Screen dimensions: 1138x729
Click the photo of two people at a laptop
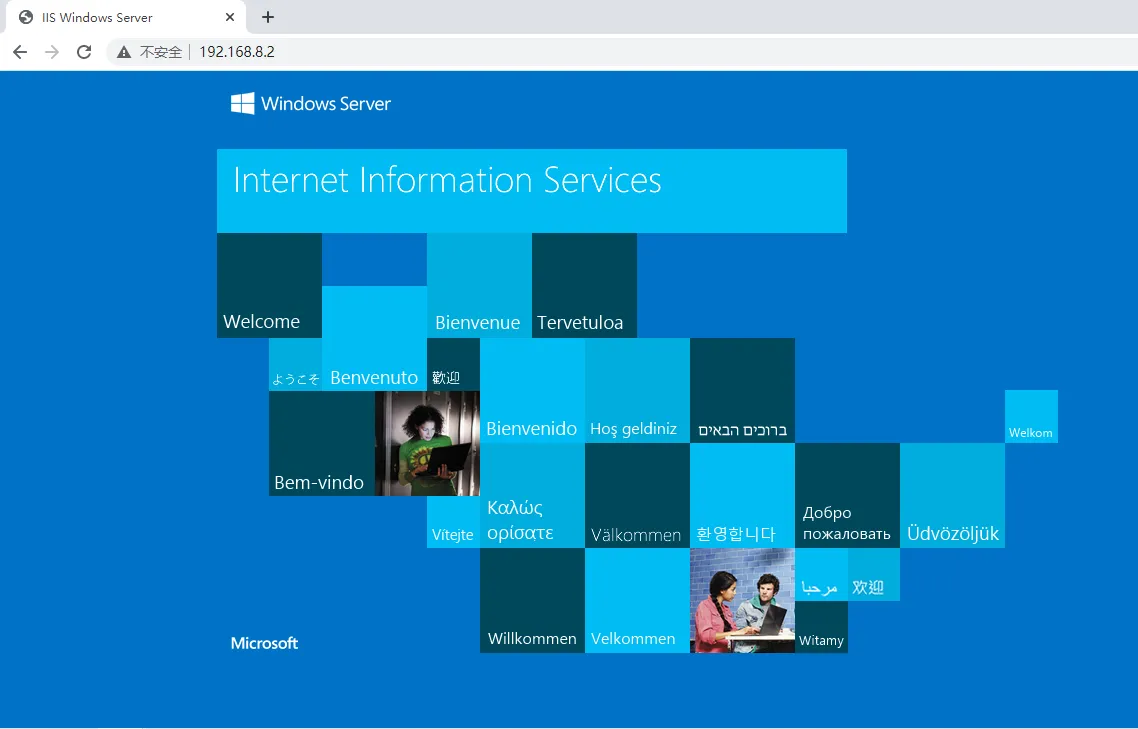(742, 600)
